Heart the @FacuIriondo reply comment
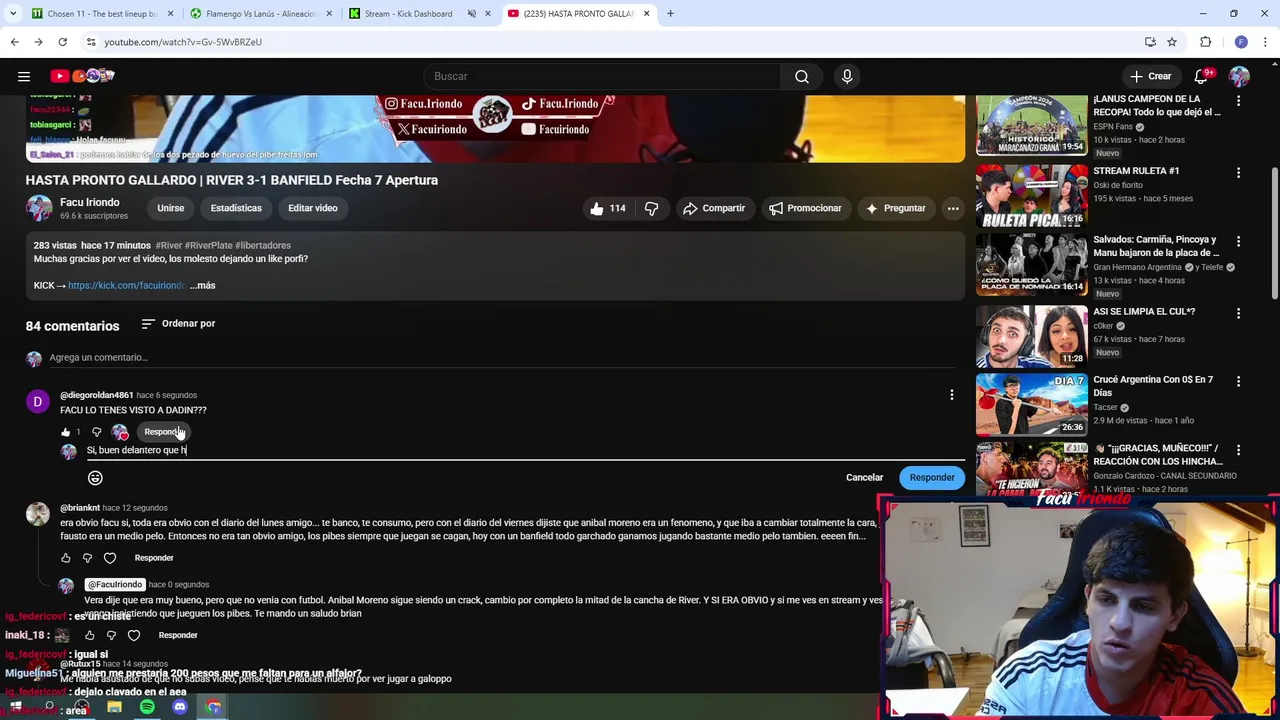This screenshot has width=1280, height=720. [x=134, y=635]
